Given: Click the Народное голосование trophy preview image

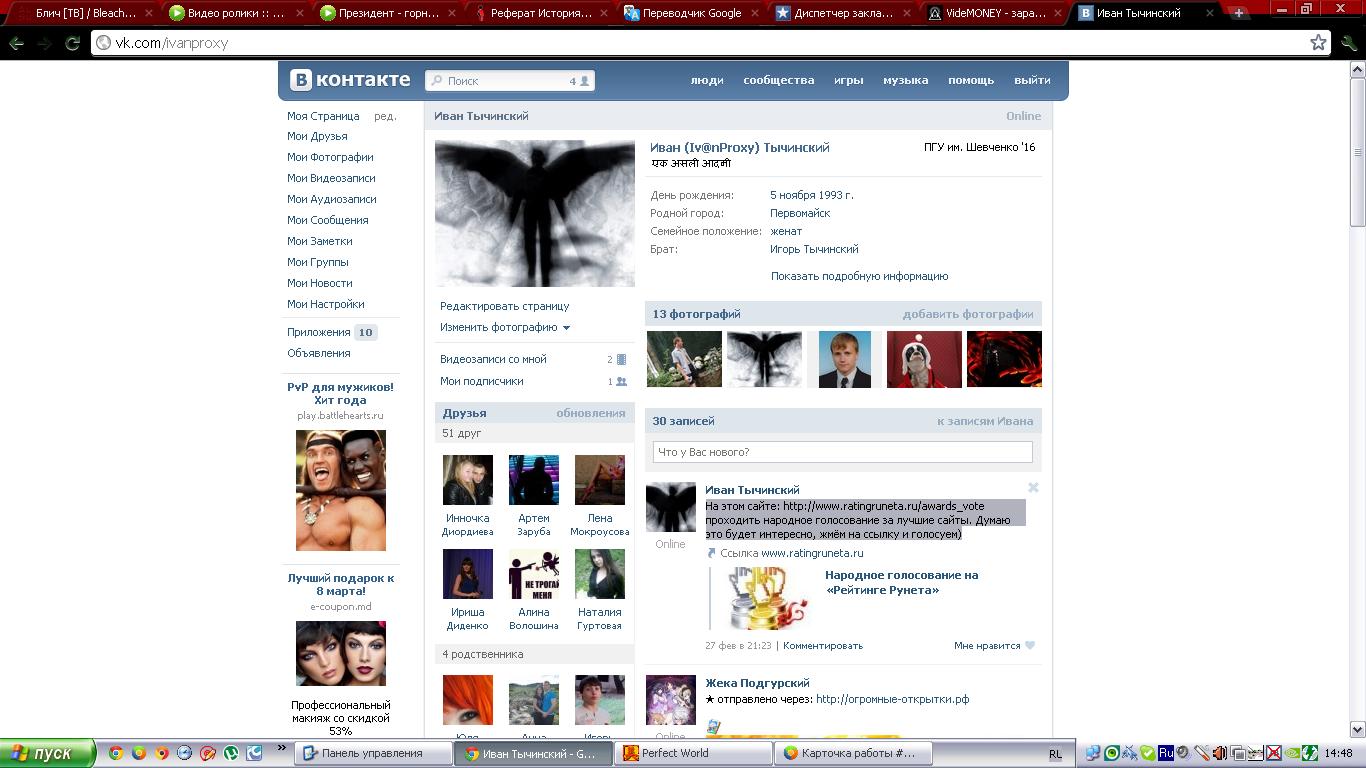Looking at the screenshot, I should pyautogui.click(x=766, y=598).
